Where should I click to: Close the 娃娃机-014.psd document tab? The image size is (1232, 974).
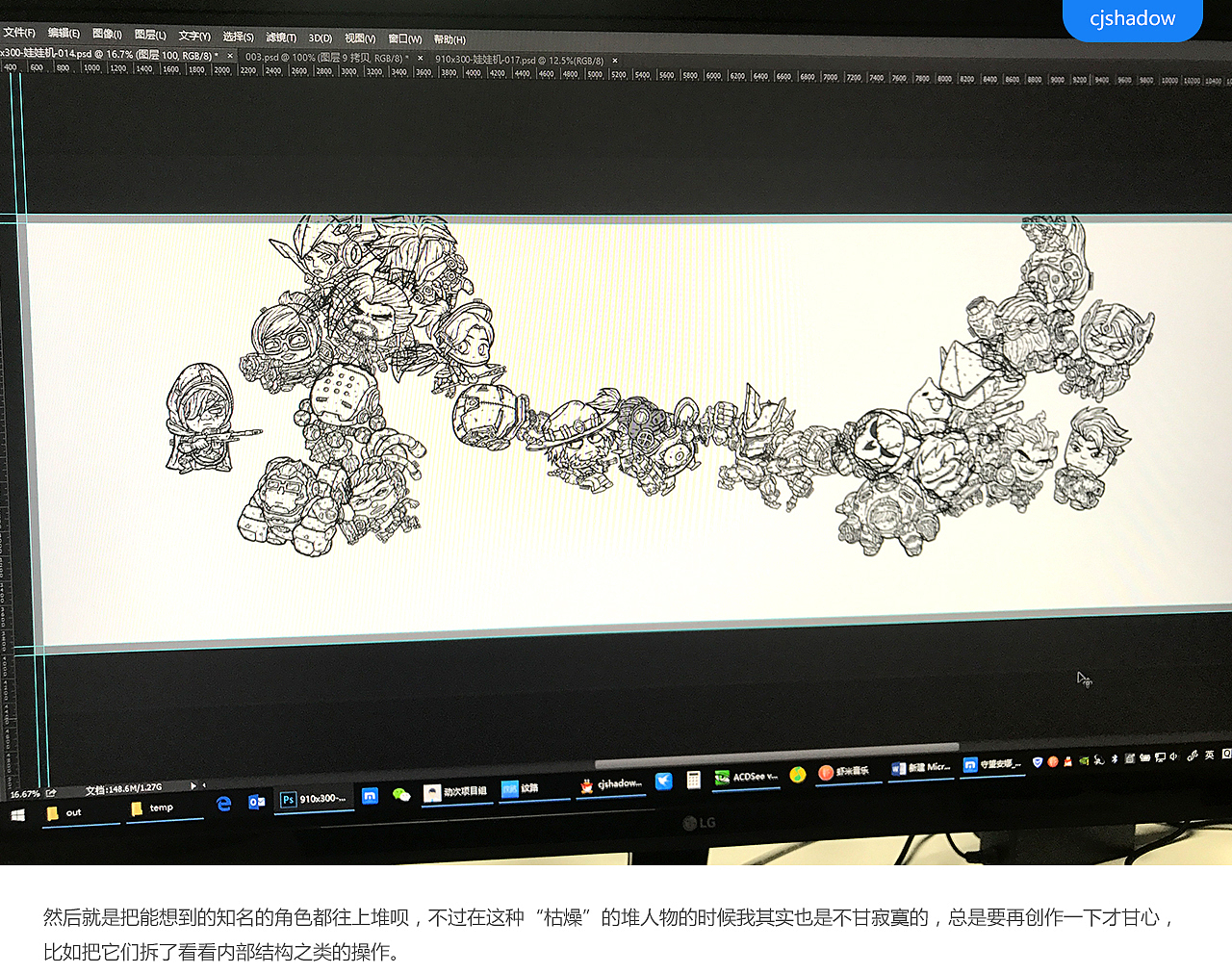click(x=230, y=56)
